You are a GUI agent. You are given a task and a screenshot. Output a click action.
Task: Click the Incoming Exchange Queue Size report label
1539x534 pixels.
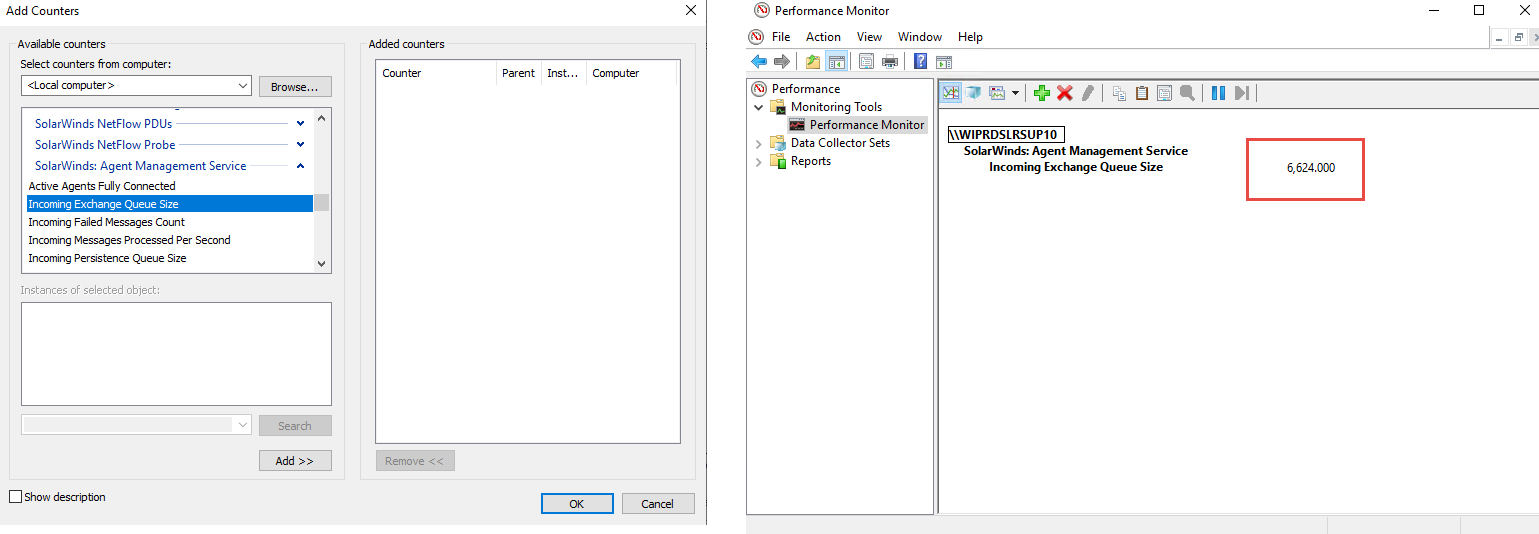point(1076,167)
